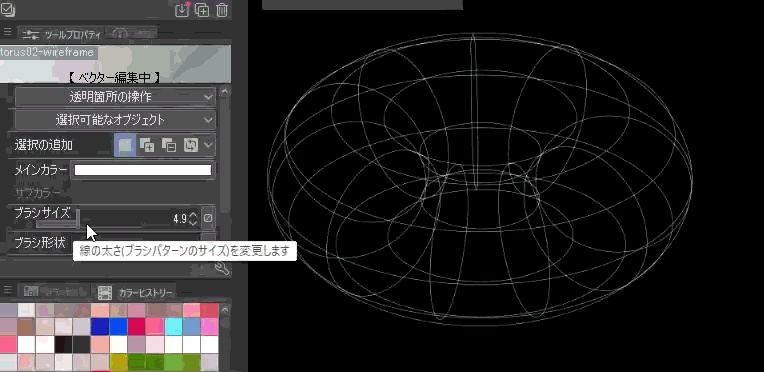Click the duplicate layer icon with plus
The width and height of the screenshot is (764, 372).
(202, 10)
